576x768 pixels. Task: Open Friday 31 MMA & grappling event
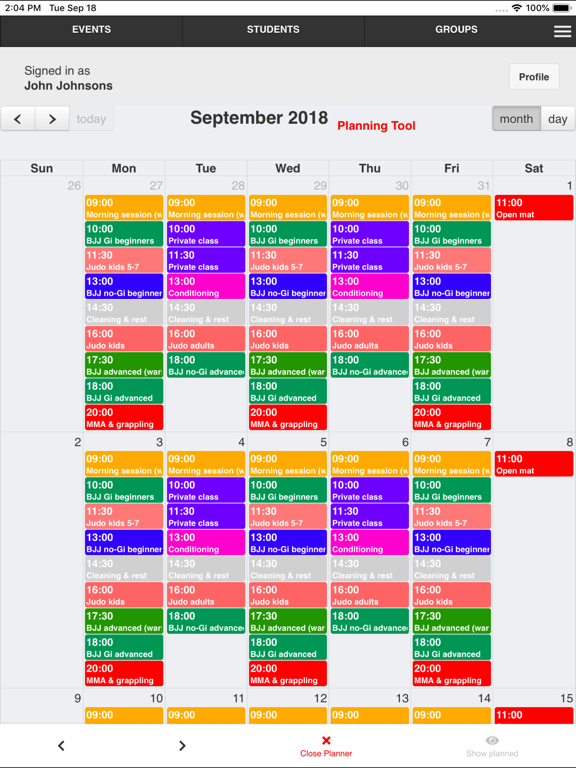452,418
